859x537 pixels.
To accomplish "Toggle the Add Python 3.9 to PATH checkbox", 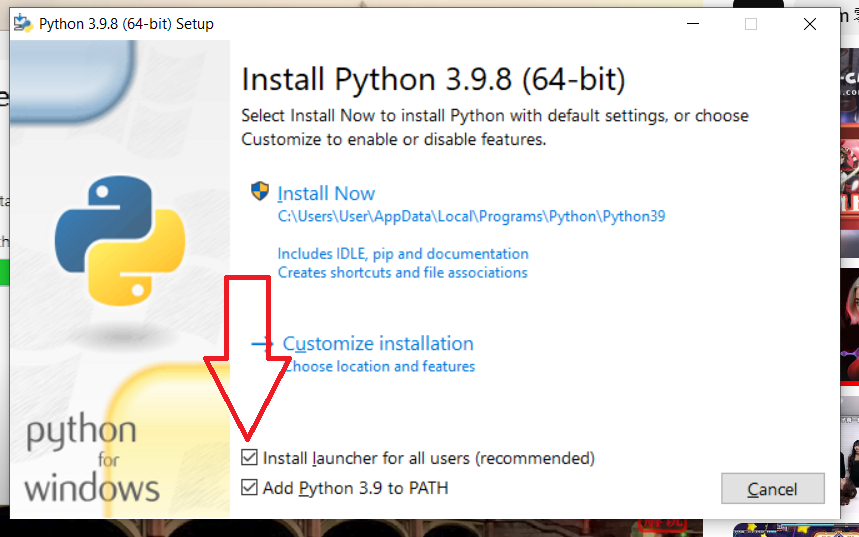I will pyautogui.click(x=249, y=487).
